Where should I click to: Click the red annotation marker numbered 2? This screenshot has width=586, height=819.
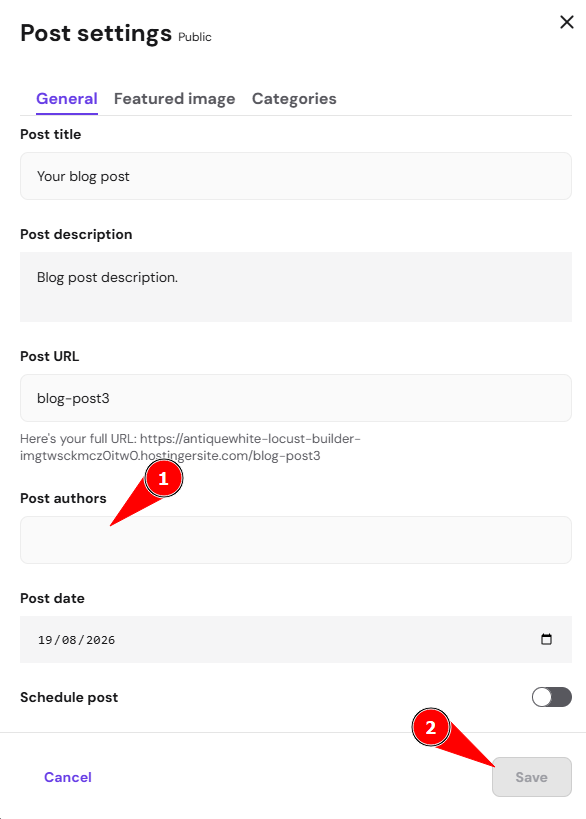tap(430, 727)
